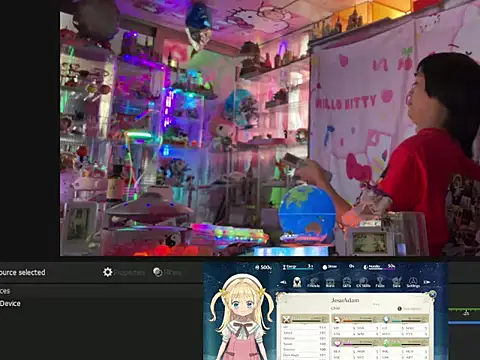Open the Friends menu icon
This screenshot has width=480, height=360.
click(x=313, y=282)
